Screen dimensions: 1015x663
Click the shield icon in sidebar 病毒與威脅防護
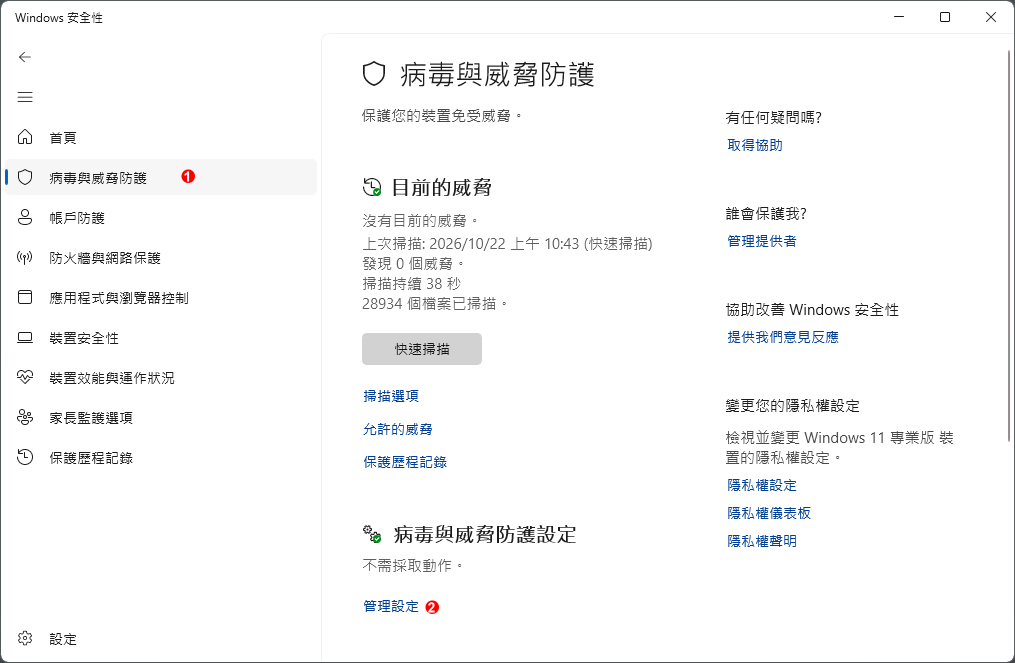25,177
